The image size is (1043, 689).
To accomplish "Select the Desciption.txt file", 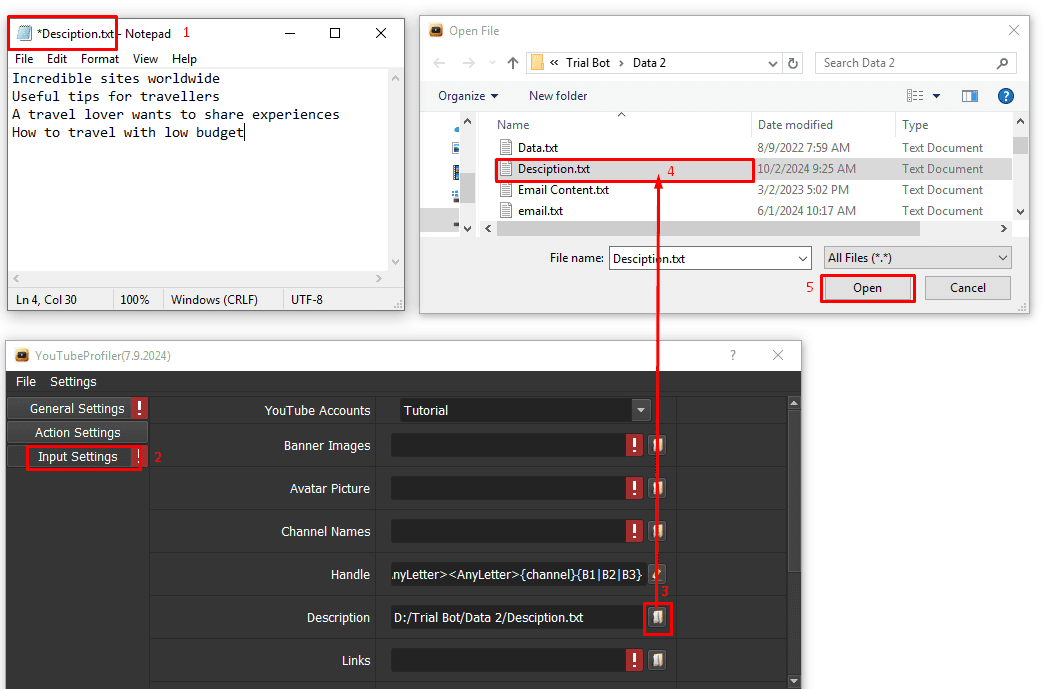I will pyautogui.click(x=553, y=169).
